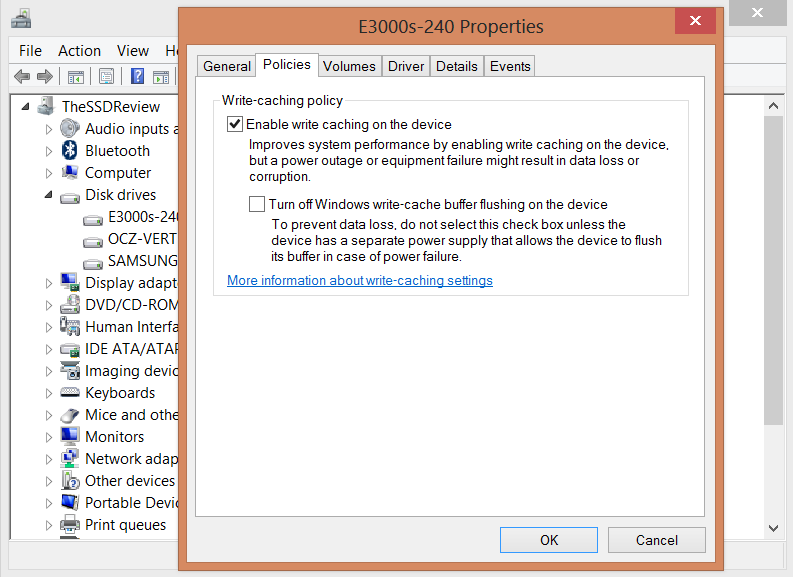The image size is (793, 577).
Task: Switch to the Details tab
Action: pyautogui.click(x=457, y=66)
